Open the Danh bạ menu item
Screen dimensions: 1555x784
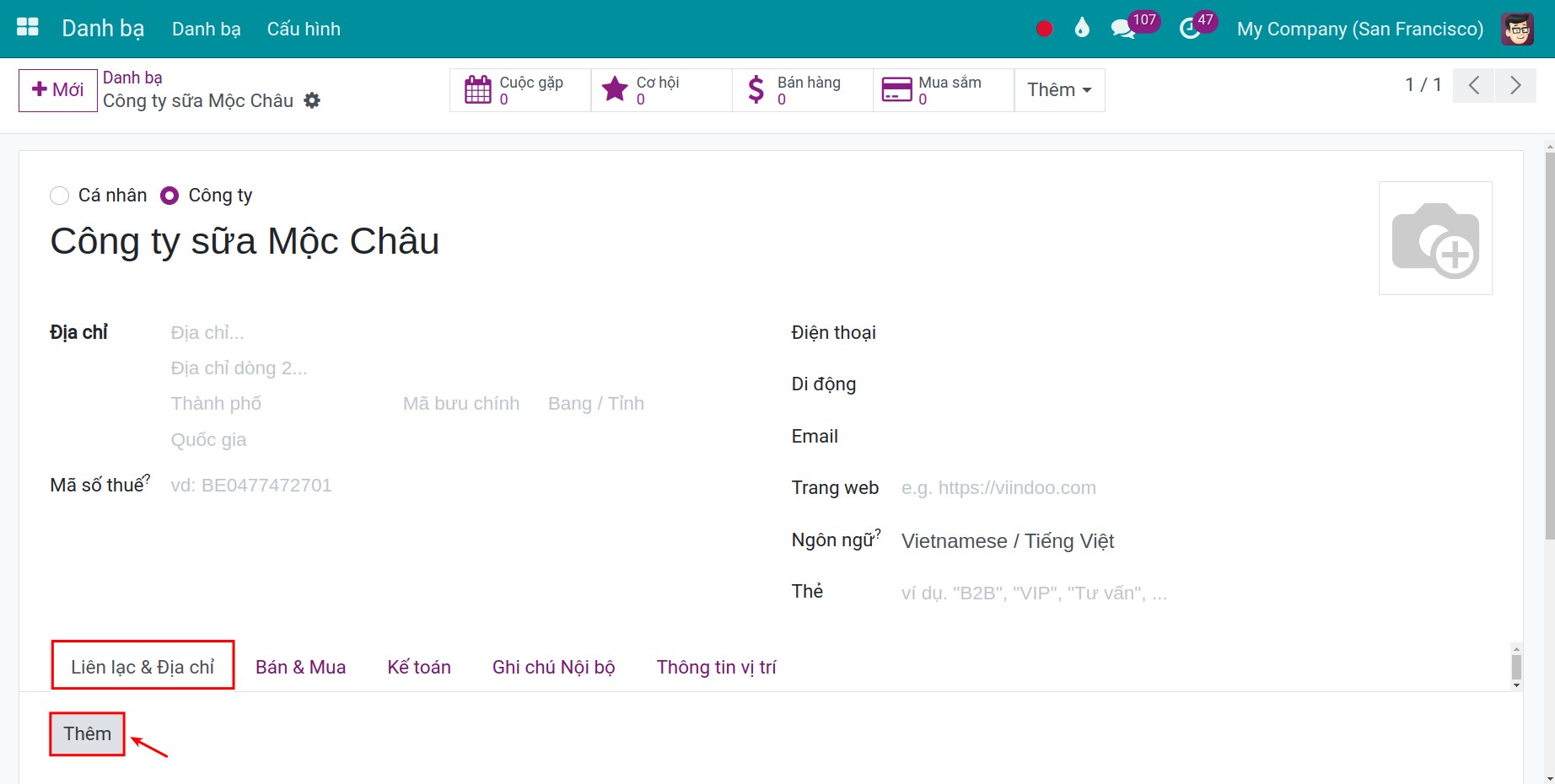207,29
